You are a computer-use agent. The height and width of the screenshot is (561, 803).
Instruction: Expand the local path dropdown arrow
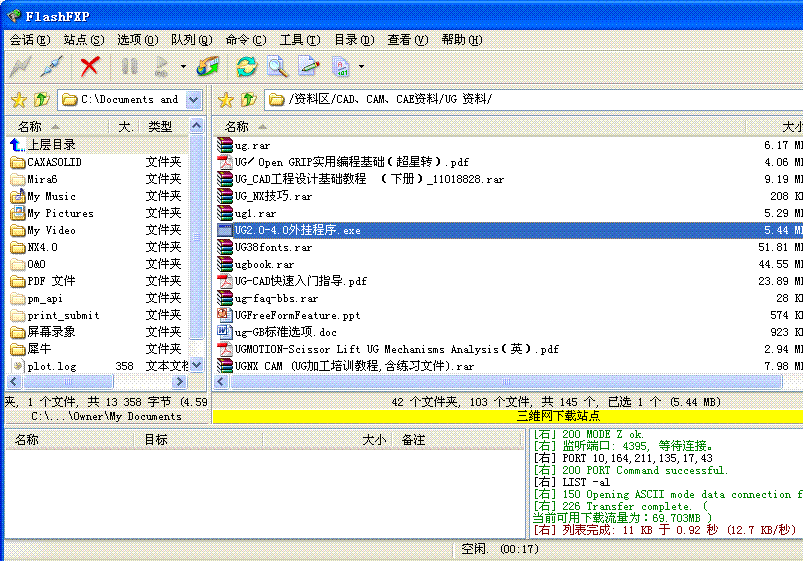tap(193, 99)
